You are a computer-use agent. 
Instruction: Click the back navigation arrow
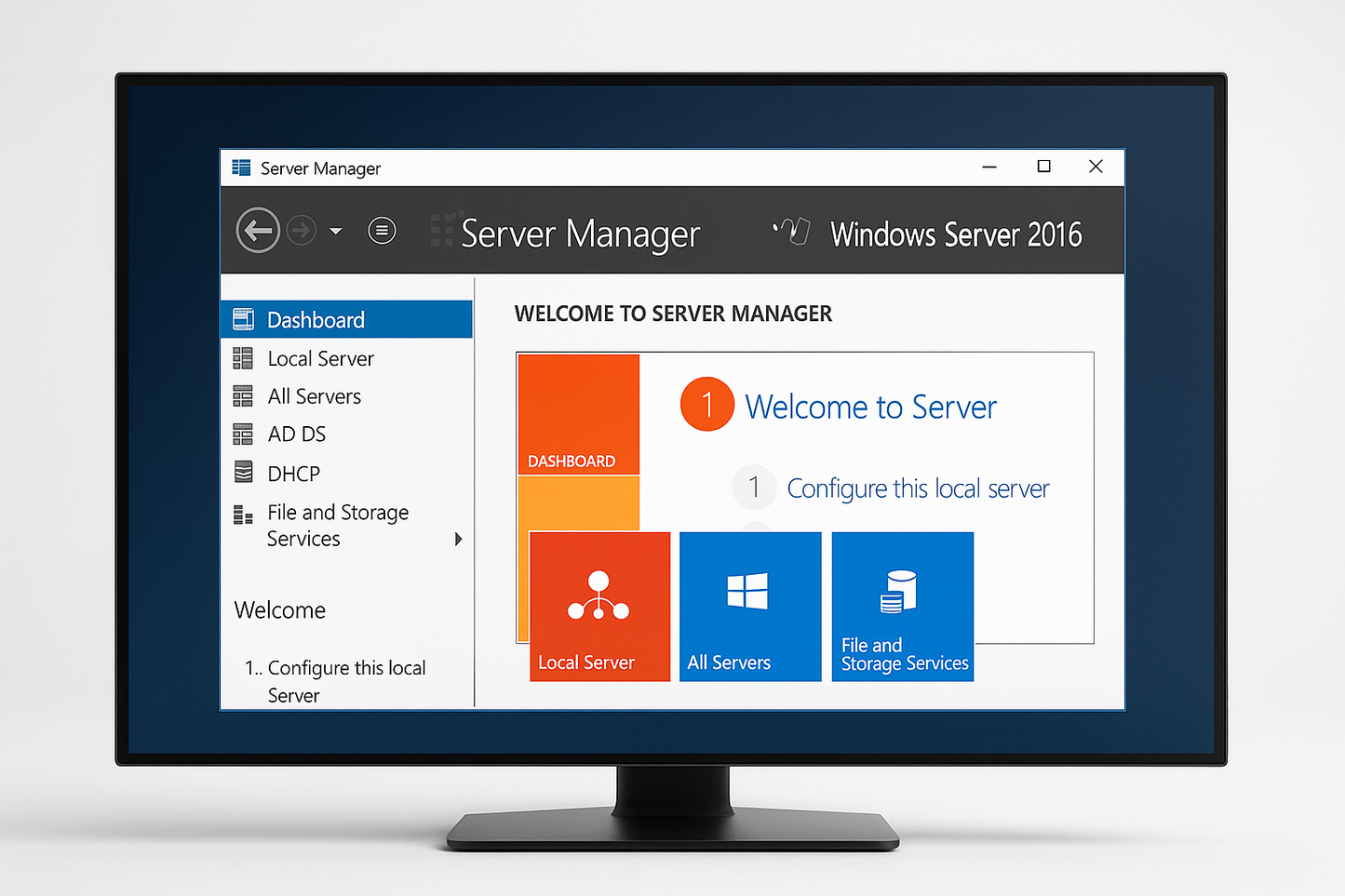[x=258, y=230]
